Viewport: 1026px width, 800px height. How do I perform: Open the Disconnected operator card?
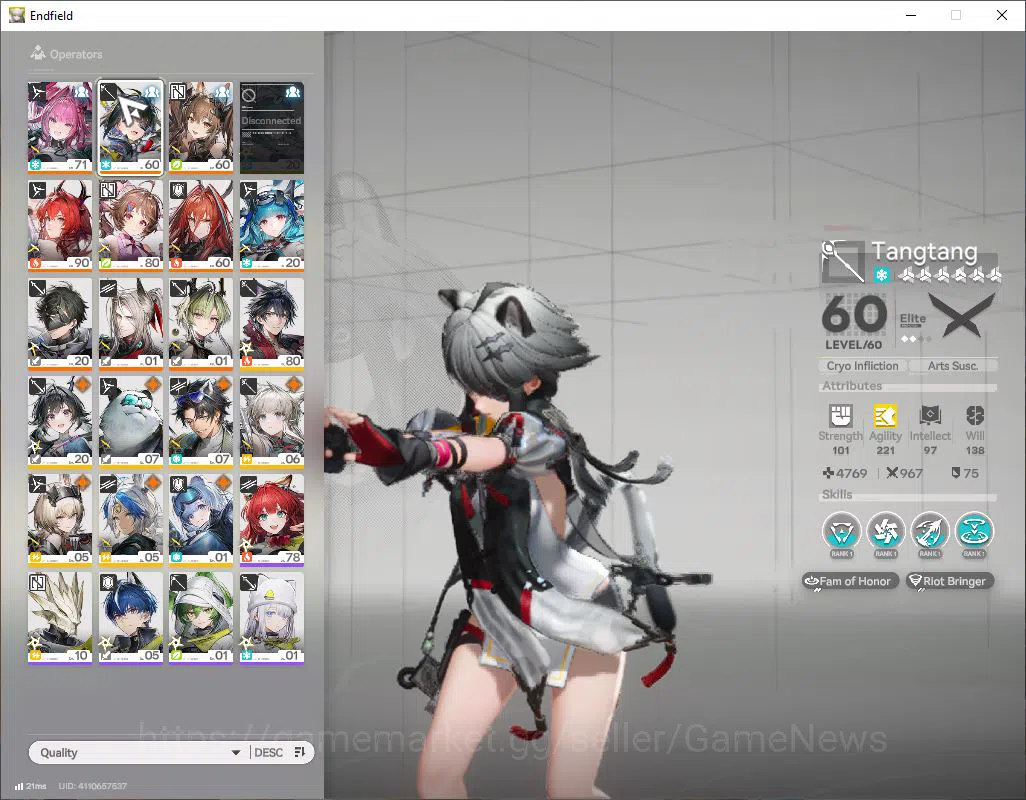(x=272, y=128)
